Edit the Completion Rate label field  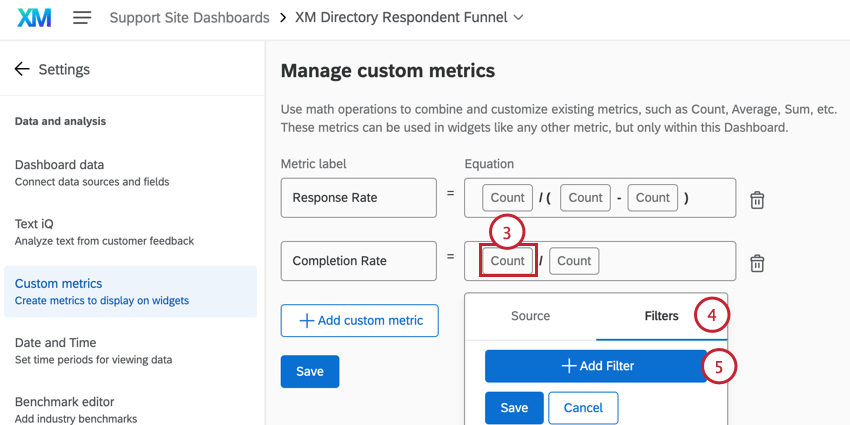tap(359, 261)
